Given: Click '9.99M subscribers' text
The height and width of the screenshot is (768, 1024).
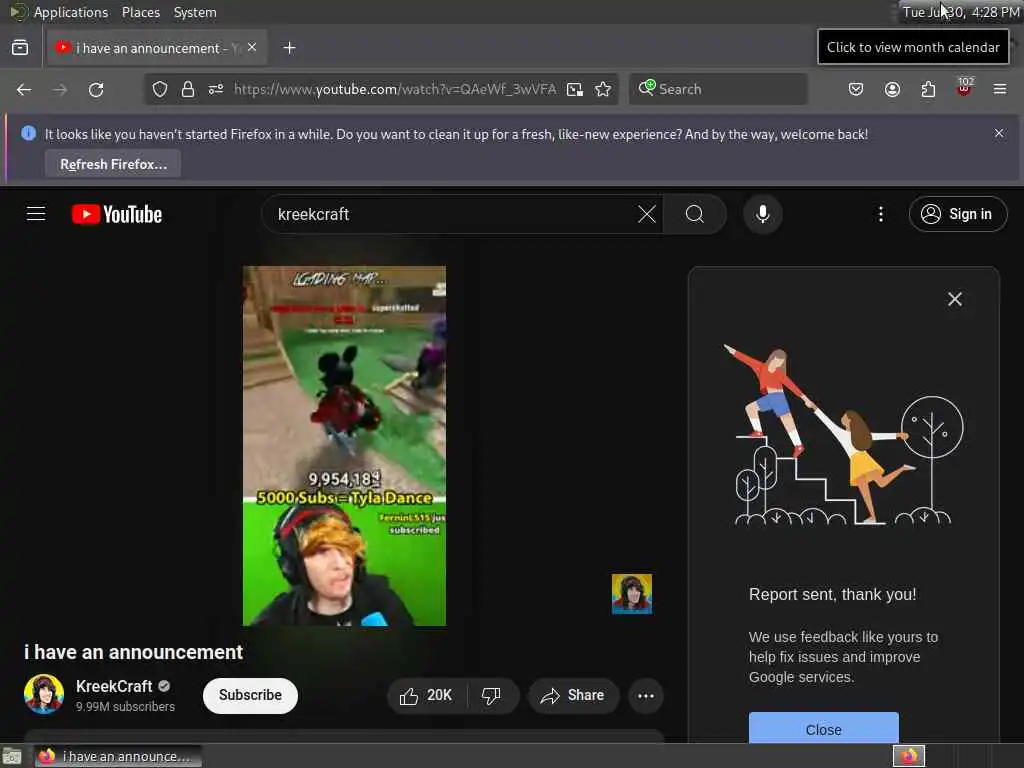Looking at the screenshot, I should coord(125,707).
